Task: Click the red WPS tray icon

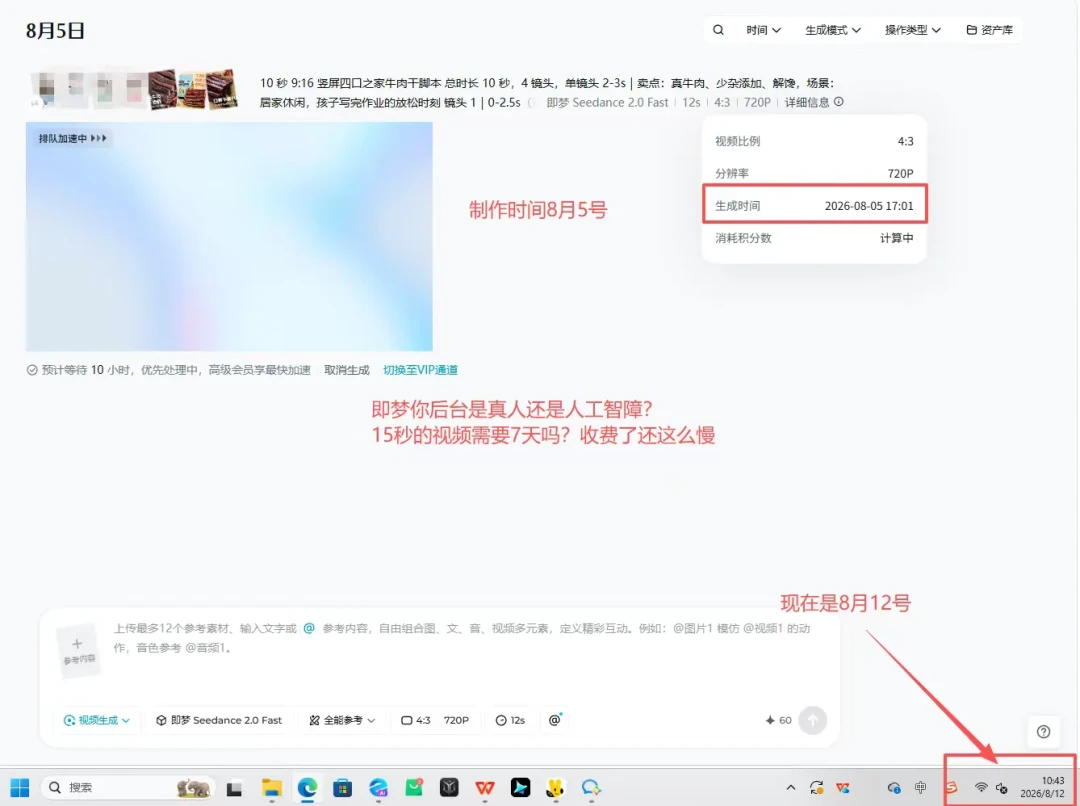Action: coord(842,787)
